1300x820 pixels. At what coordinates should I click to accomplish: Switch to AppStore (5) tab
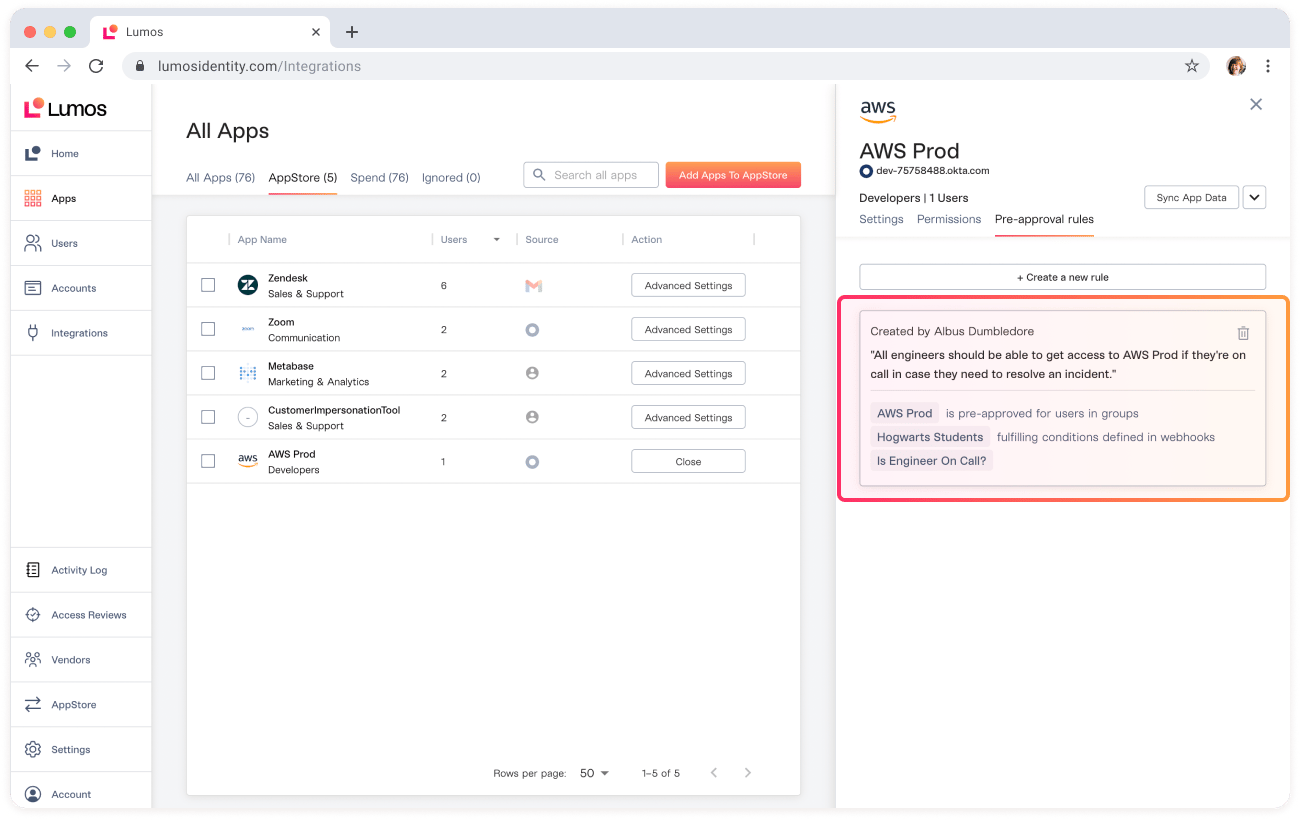[x=302, y=178]
